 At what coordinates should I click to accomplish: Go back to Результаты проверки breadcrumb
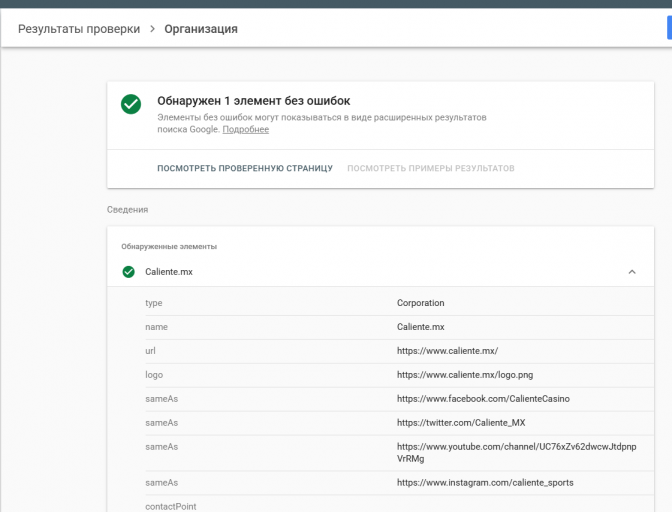coord(79,29)
